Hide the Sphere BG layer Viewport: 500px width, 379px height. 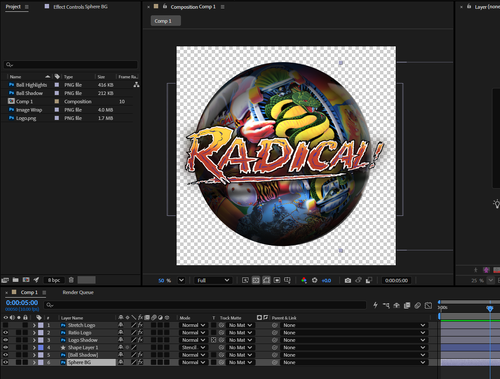[x=5, y=362]
